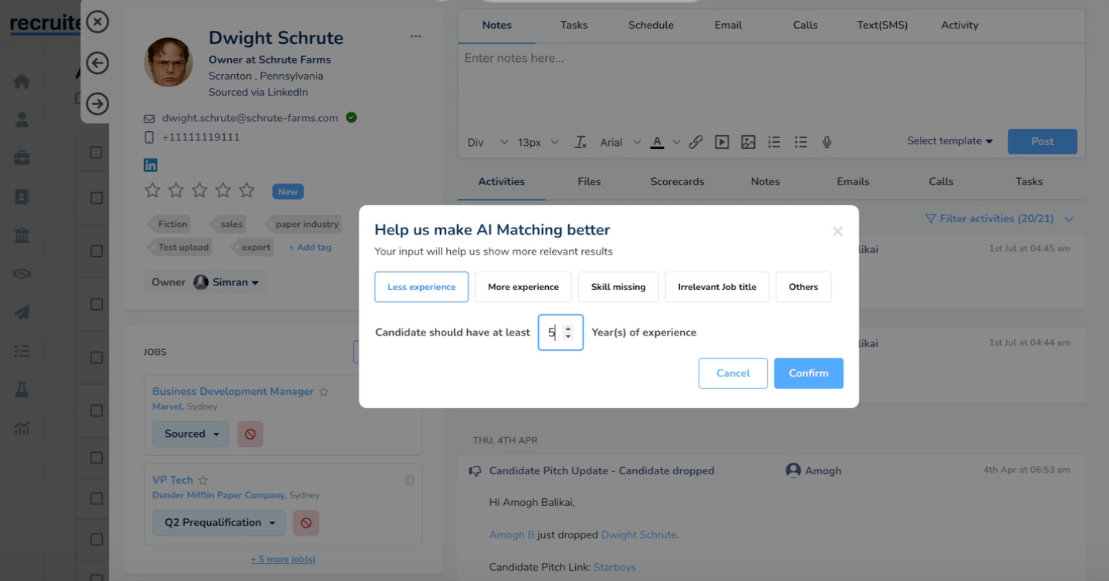Screen dimensions: 1109x581
Task: Click the ordered list icon
Action: 774,142
